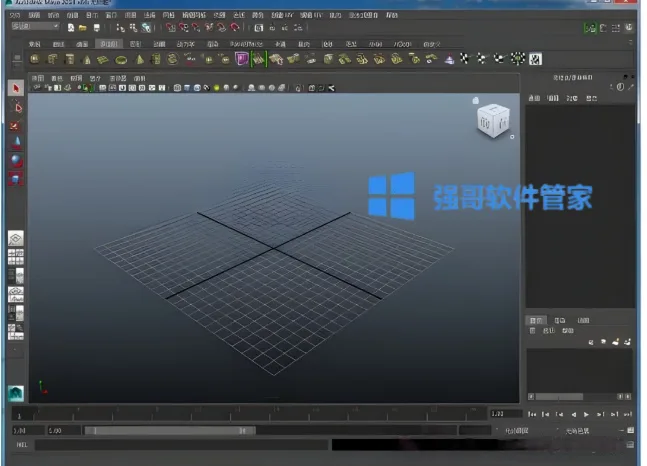Click the home icon above ViewCube

pos(475,100)
